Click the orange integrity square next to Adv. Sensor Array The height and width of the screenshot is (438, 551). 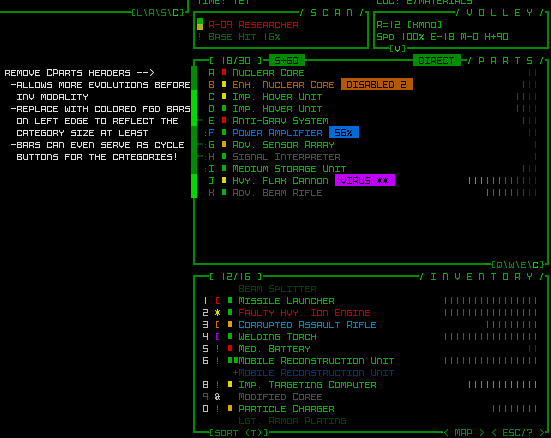coord(224,144)
